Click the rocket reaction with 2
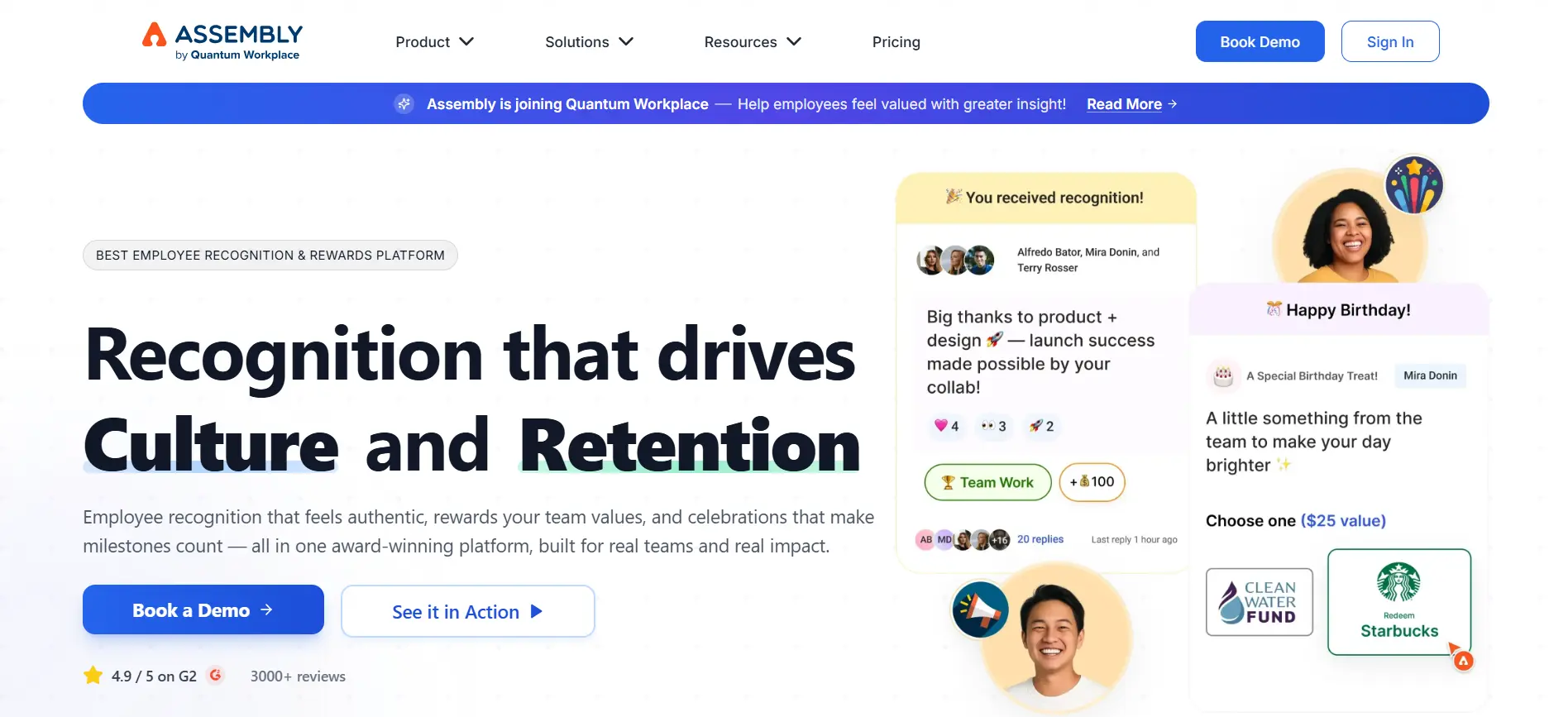This screenshot has height=717, width=1568. point(1041,426)
